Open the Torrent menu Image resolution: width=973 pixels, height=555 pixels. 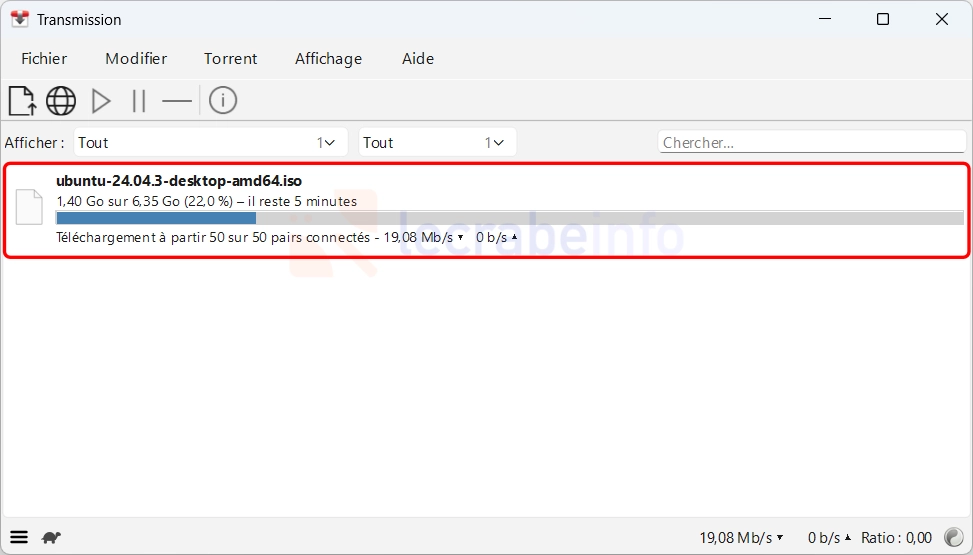(x=231, y=59)
